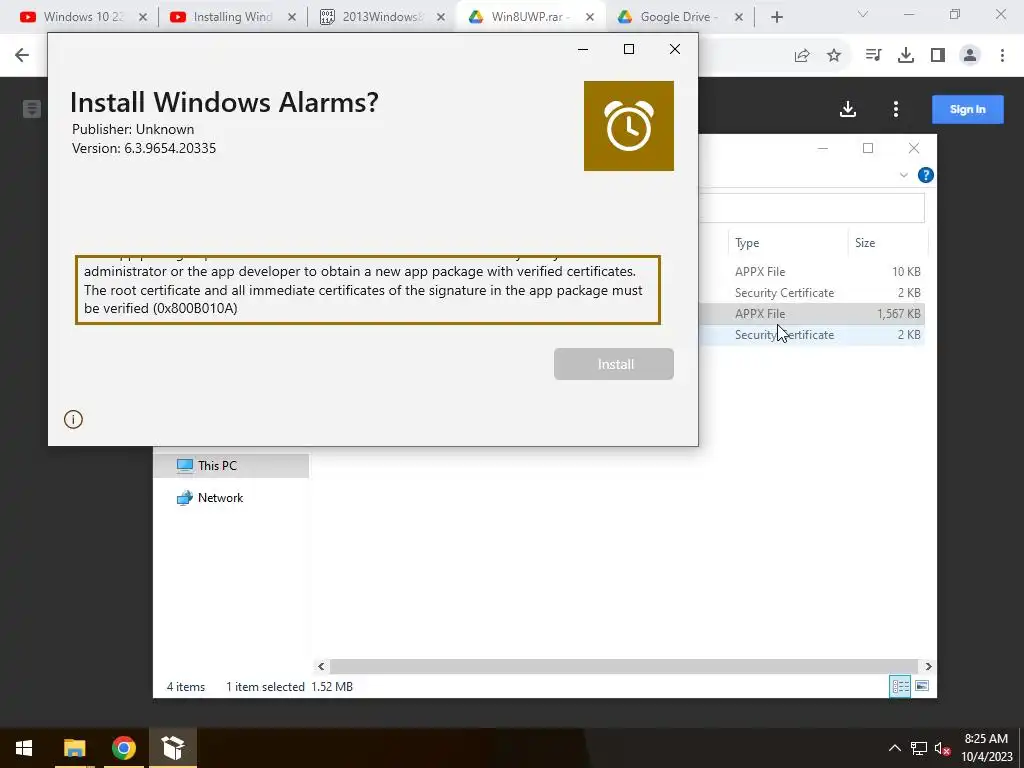Close the Installing Wind tab
This screenshot has height=768, width=1024.
(292, 17)
